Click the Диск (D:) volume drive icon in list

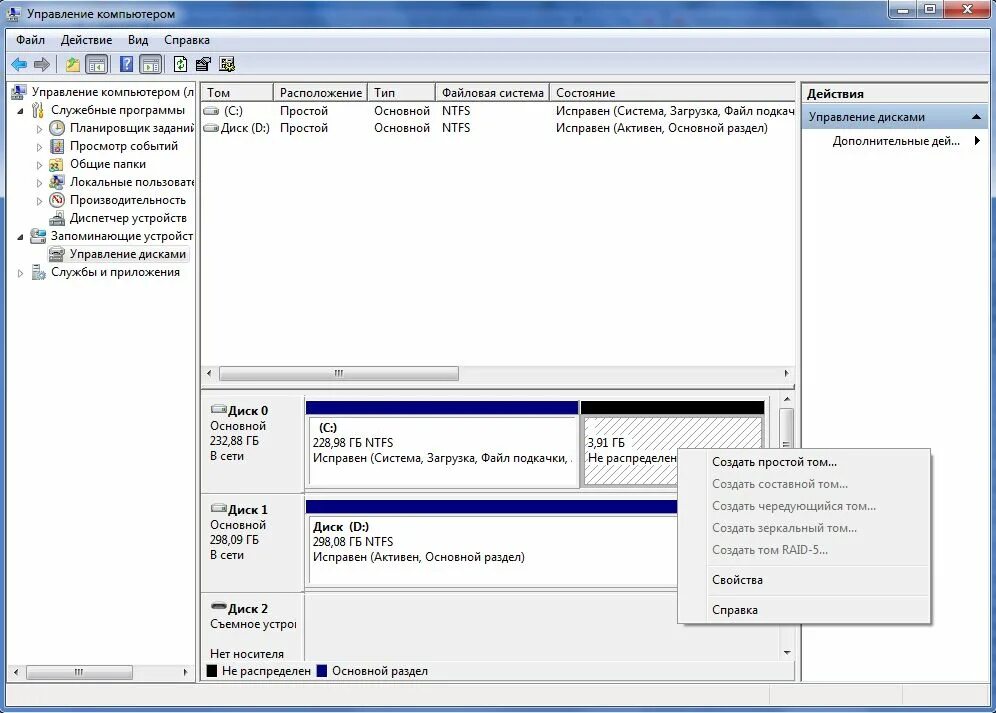coord(211,128)
